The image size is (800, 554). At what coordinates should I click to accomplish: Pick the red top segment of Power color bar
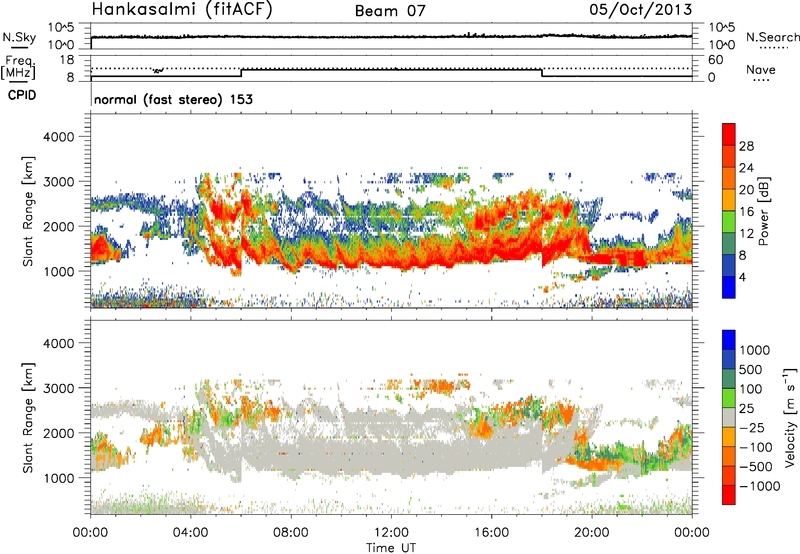pyautogui.click(x=729, y=134)
